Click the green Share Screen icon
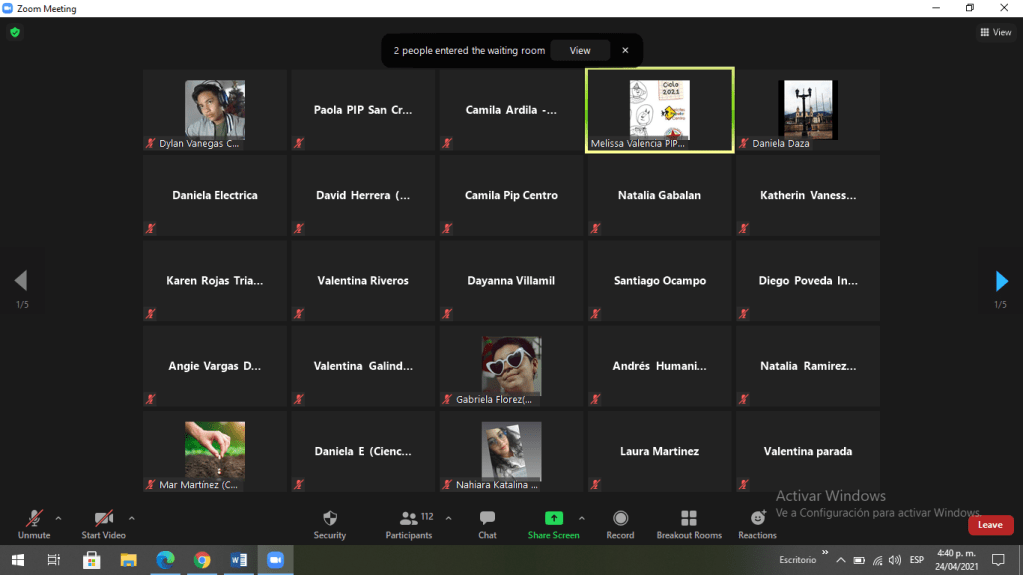 553,518
